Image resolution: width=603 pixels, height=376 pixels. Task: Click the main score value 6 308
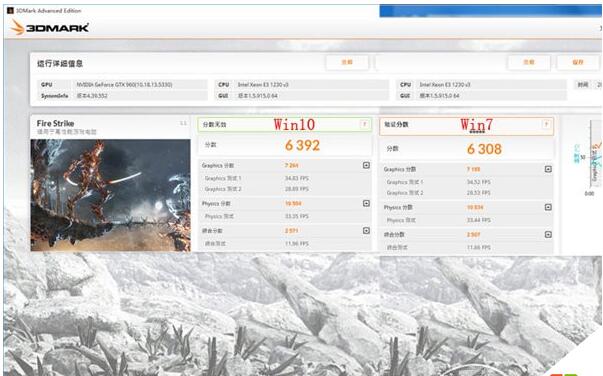coord(484,149)
